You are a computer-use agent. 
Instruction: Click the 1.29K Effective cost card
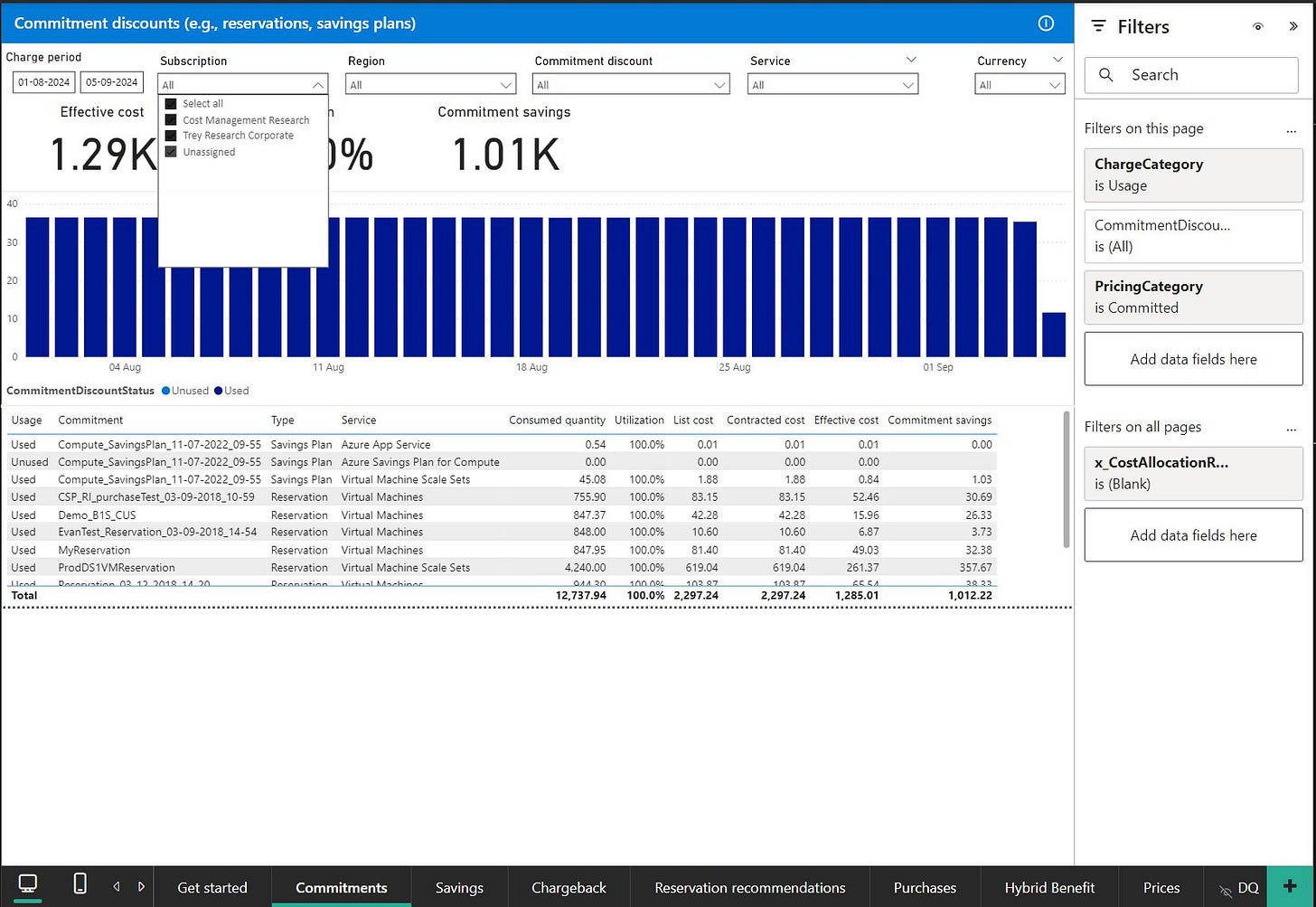[x=101, y=140]
